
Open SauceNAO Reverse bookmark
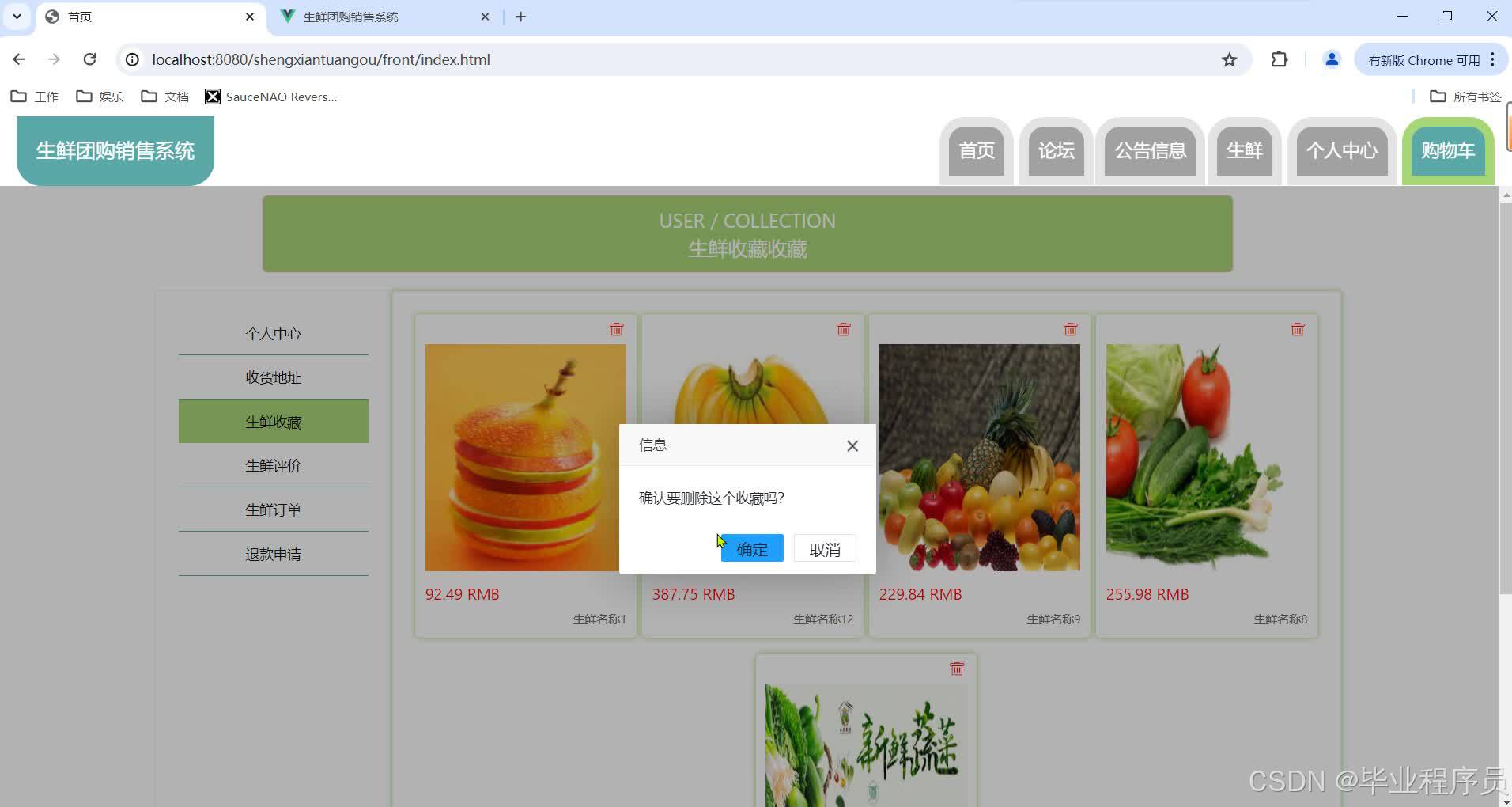(271, 97)
